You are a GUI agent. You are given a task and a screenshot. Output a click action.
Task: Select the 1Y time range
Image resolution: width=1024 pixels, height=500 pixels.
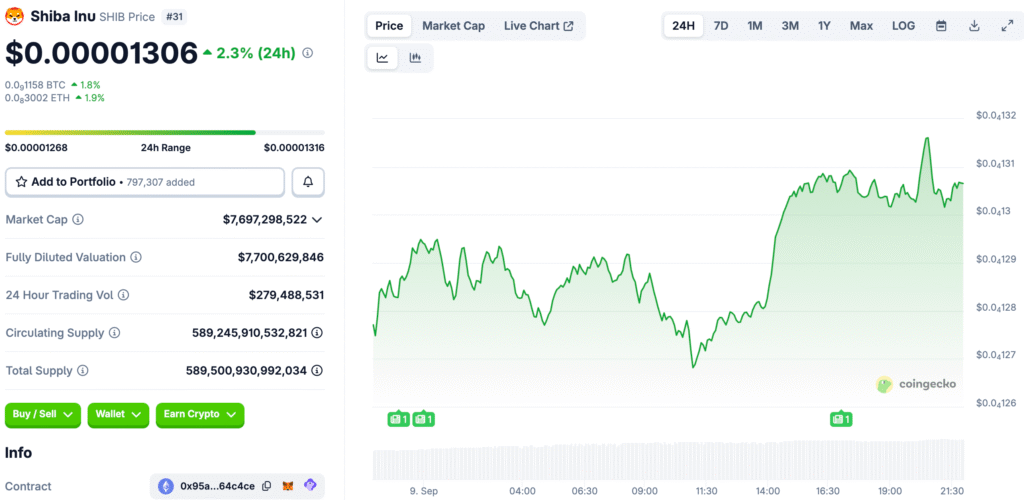[x=824, y=26]
